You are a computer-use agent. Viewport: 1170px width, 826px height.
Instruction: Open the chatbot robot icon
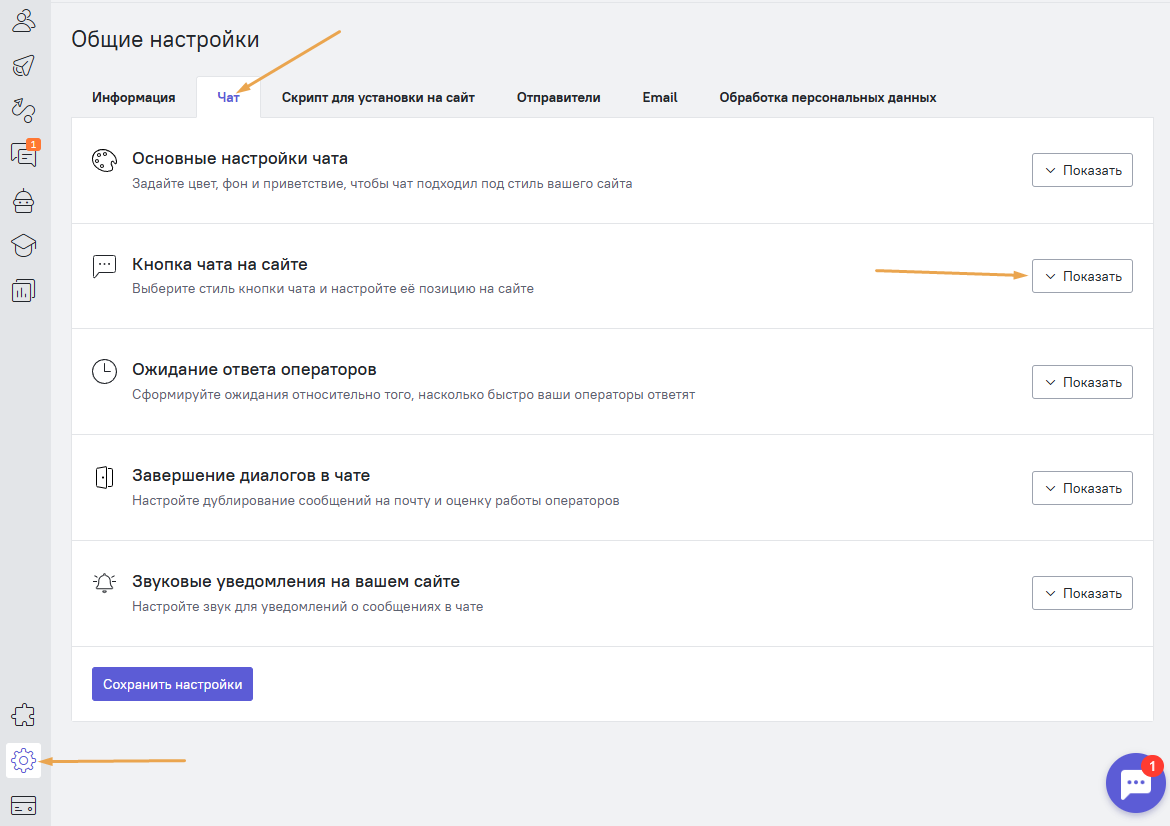tap(23, 201)
